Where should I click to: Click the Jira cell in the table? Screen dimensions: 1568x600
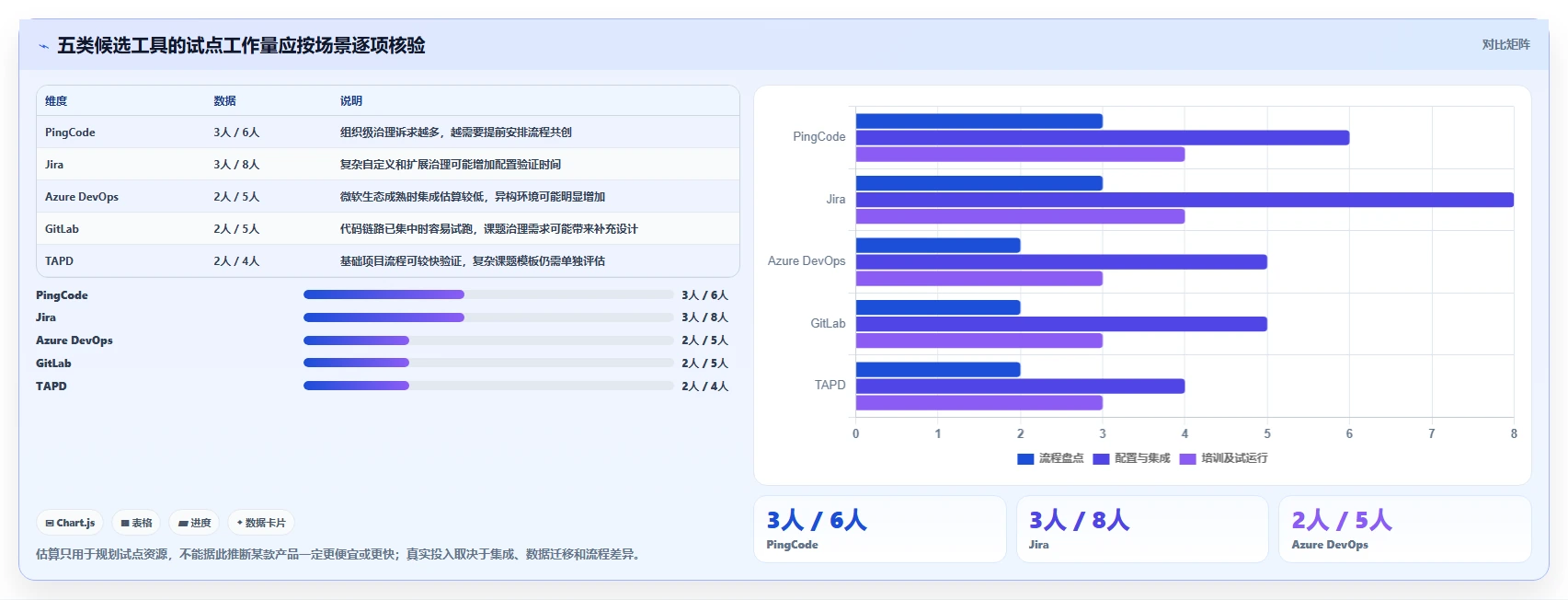coord(54,165)
